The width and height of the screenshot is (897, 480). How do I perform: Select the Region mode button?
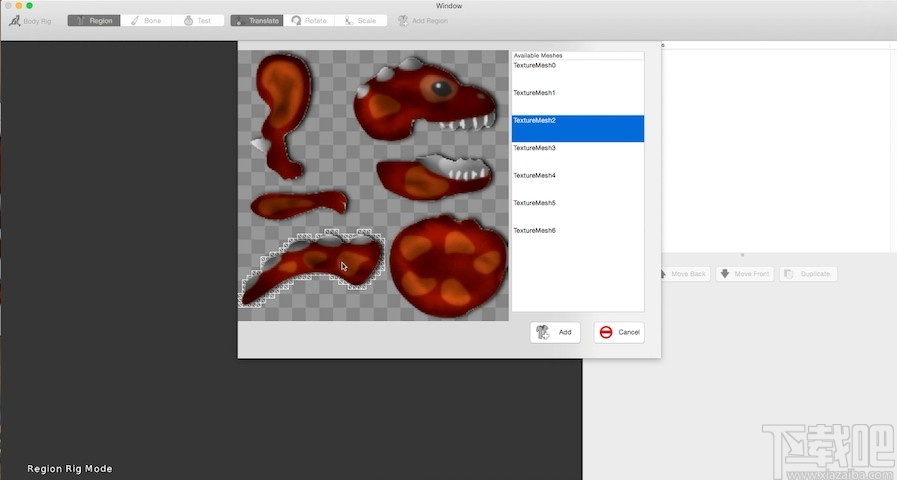tap(94, 21)
